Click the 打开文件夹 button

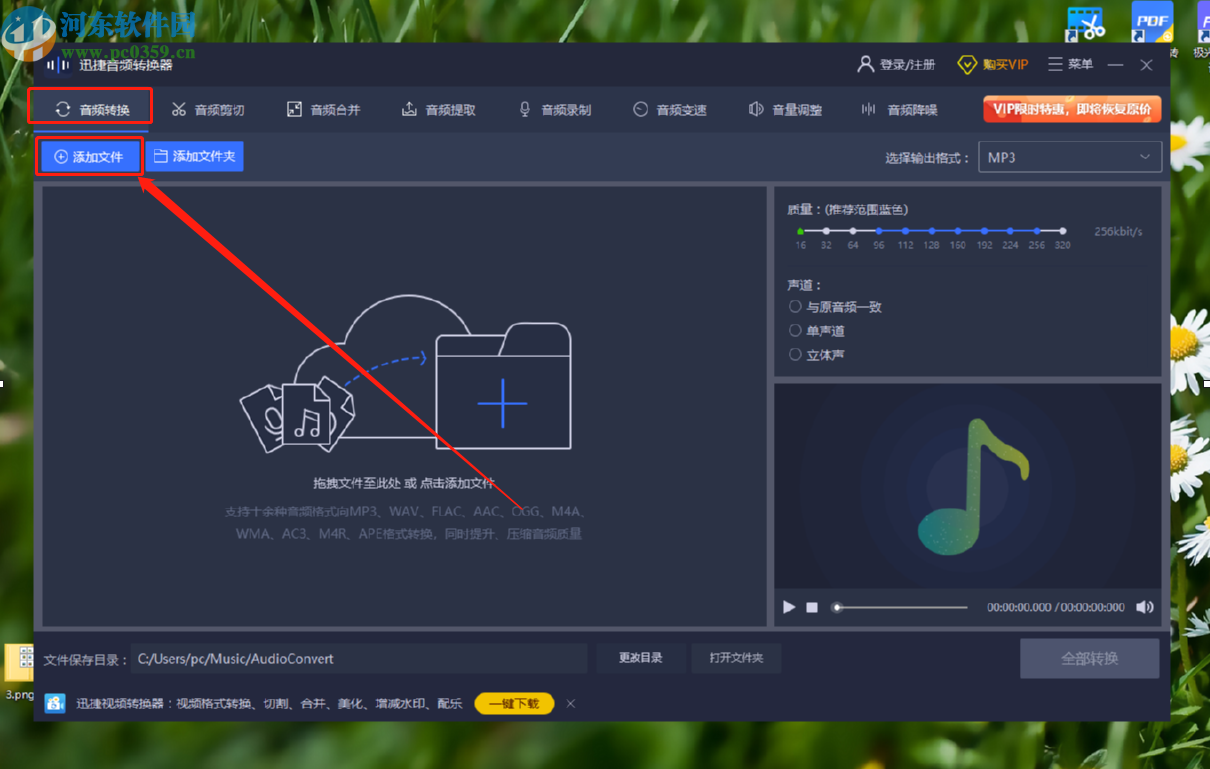(736, 658)
